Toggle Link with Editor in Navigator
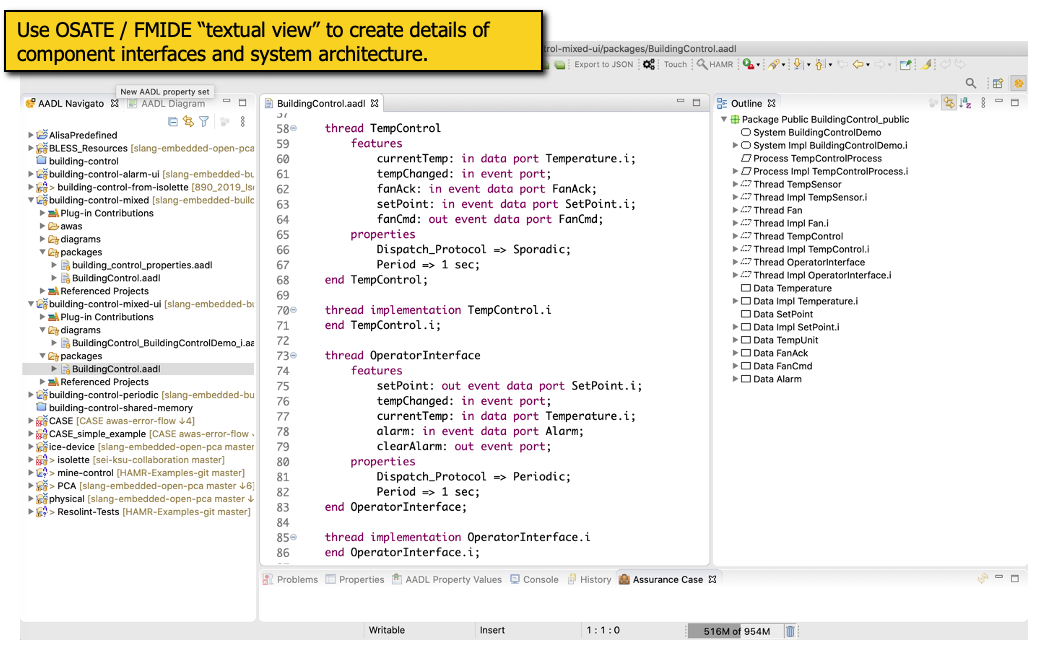The image size is (1047, 651). [188, 121]
